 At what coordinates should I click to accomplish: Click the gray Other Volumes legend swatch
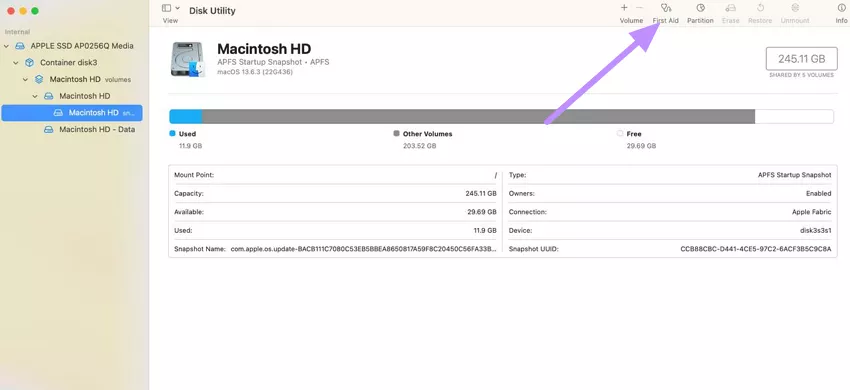tap(396, 133)
